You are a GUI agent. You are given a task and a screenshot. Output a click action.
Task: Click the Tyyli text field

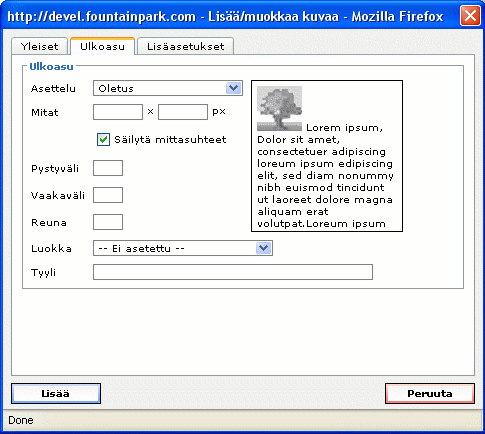[233, 272]
